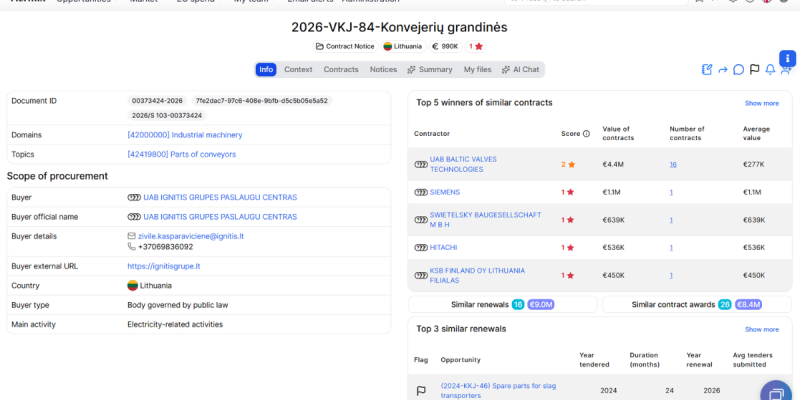This screenshot has height=400, width=800.
Task: Click the Similar contract awards summary button
Action: tap(697, 305)
